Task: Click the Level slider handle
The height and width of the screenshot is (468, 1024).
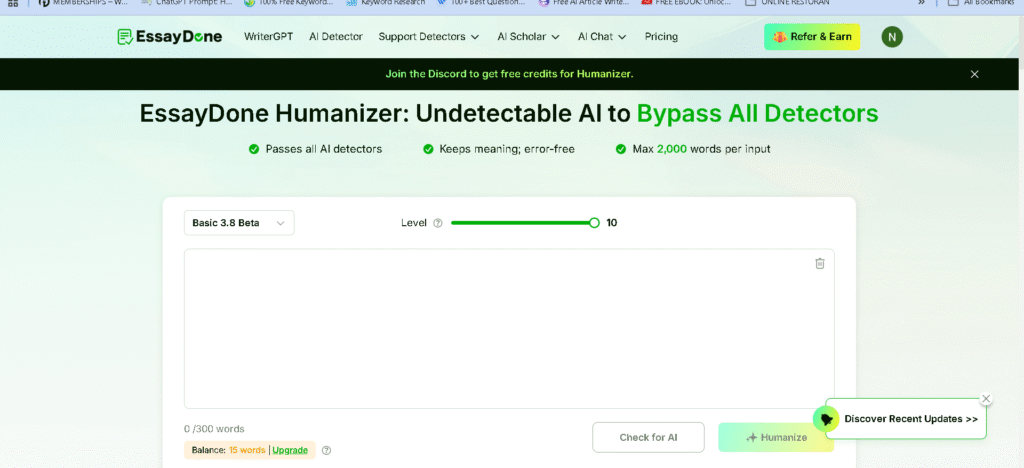Action: coord(594,223)
